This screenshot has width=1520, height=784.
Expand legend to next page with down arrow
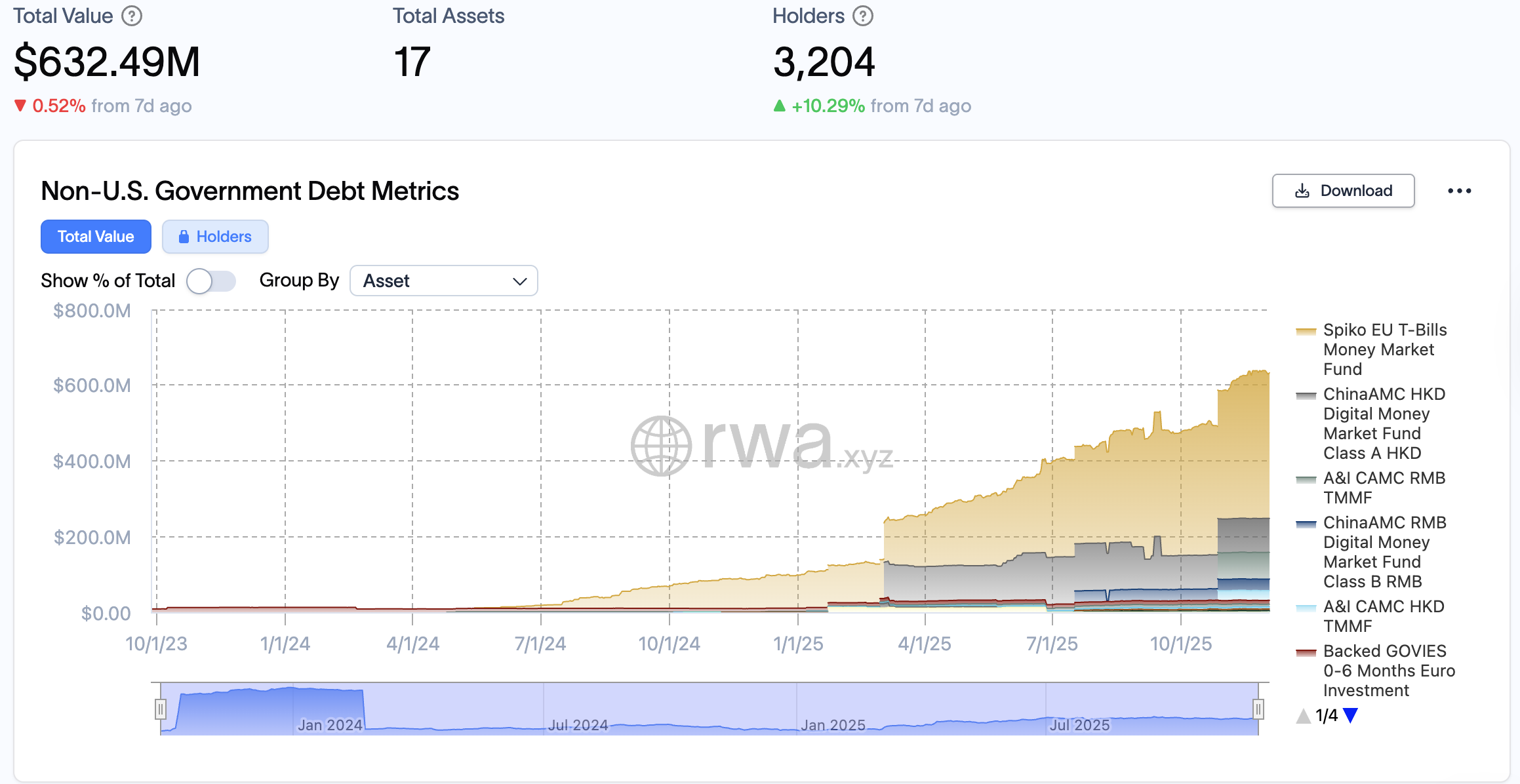[1351, 716]
